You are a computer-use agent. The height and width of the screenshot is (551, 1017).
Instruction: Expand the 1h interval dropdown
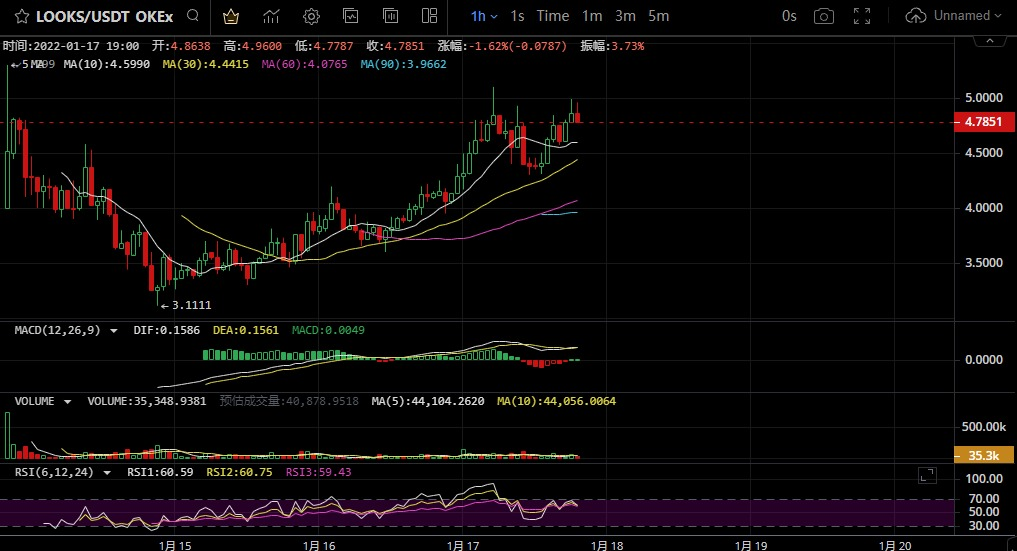tap(484, 16)
